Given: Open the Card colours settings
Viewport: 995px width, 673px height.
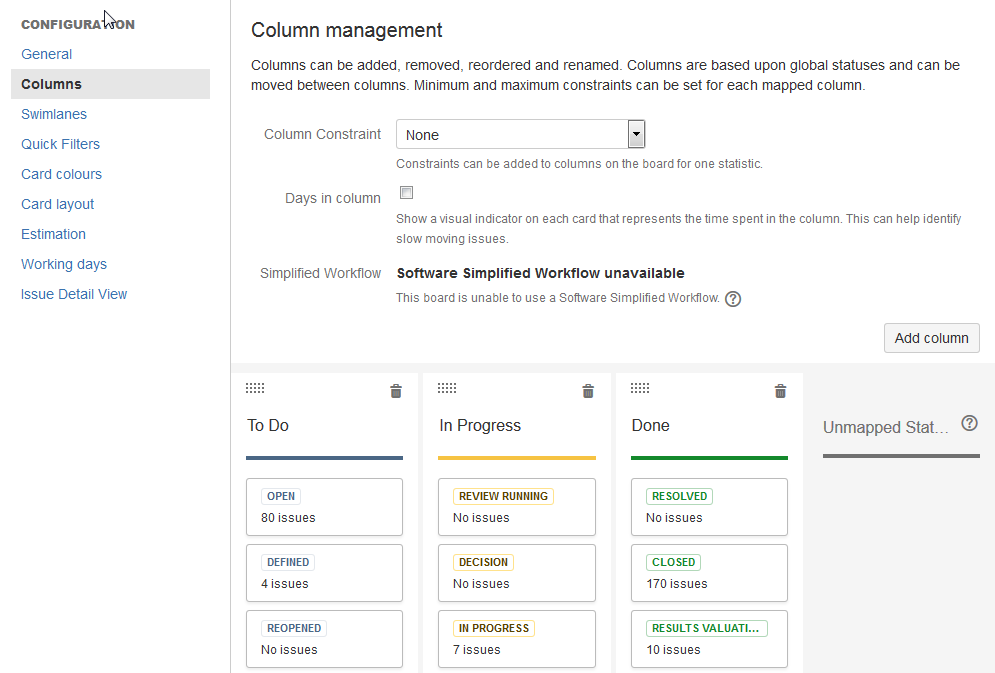Looking at the screenshot, I should pos(61,174).
